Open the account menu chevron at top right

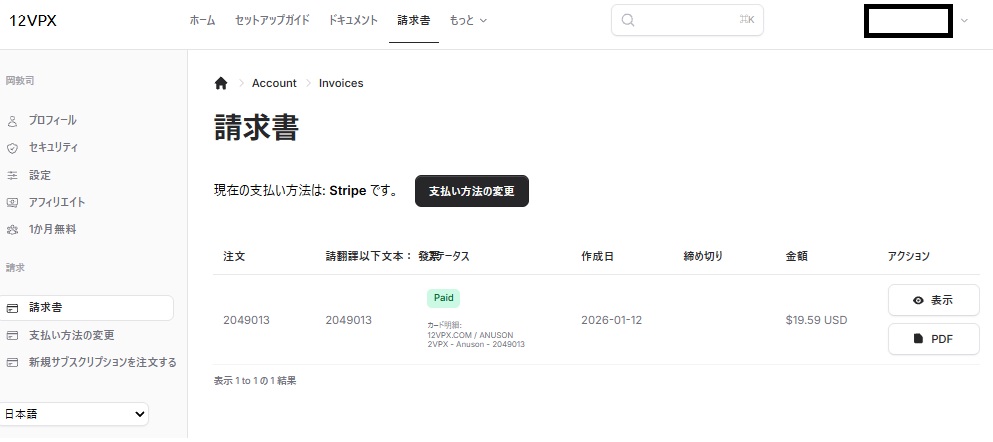pyautogui.click(x=964, y=20)
